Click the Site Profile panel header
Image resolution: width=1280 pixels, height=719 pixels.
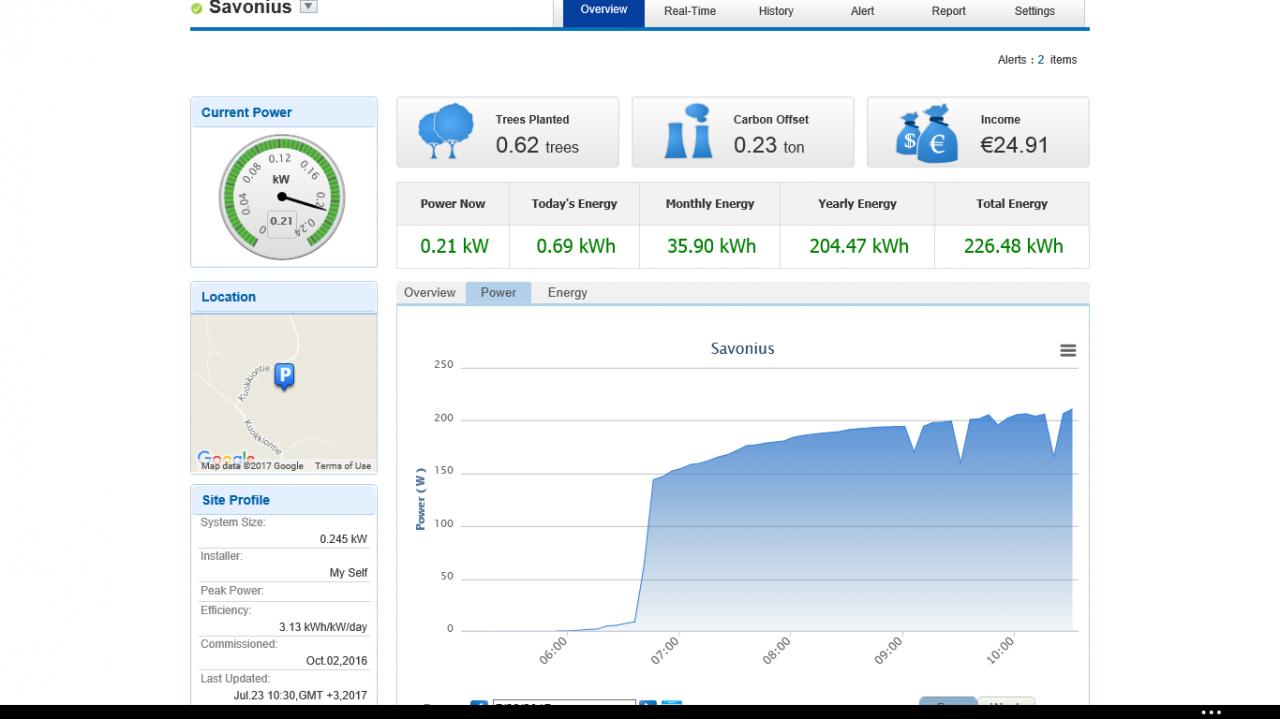tap(284, 500)
